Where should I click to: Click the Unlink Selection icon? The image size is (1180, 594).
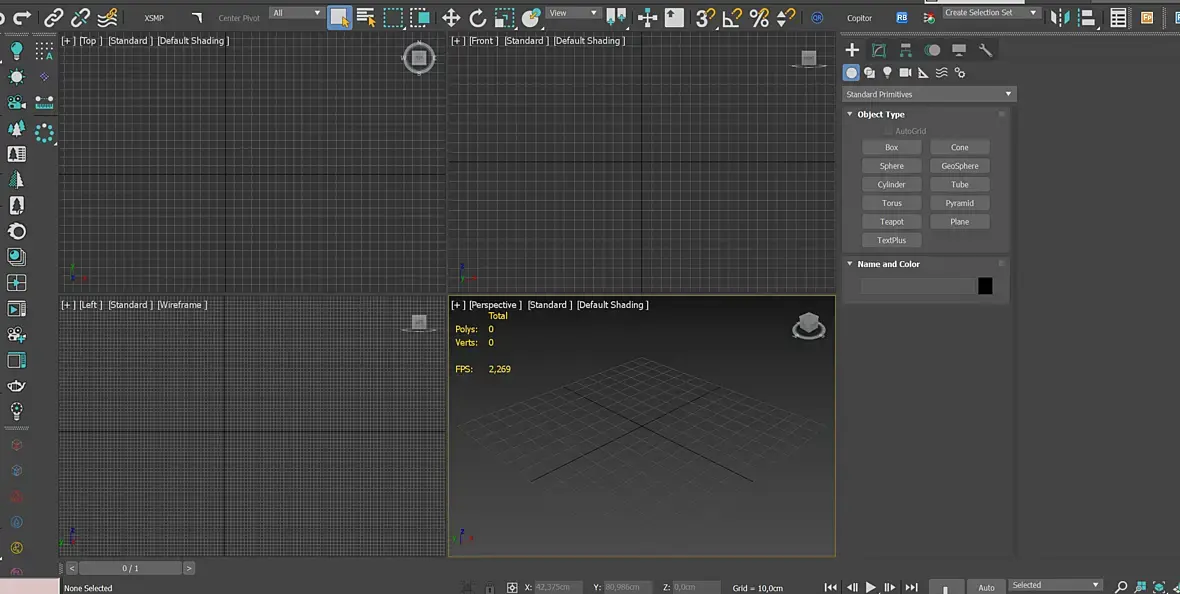(x=80, y=18)
